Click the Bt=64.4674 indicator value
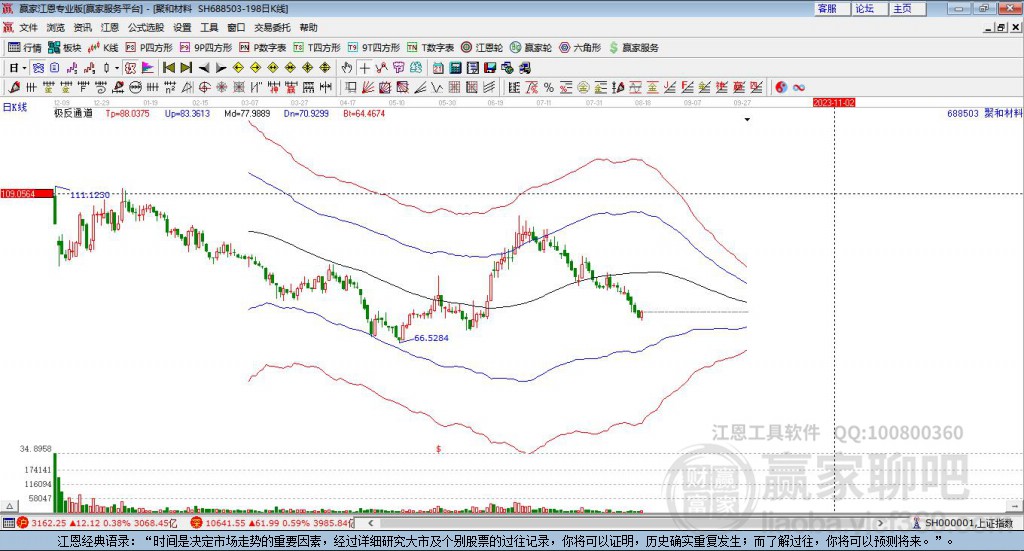The image size is (1024, 551). coord(364,113)
